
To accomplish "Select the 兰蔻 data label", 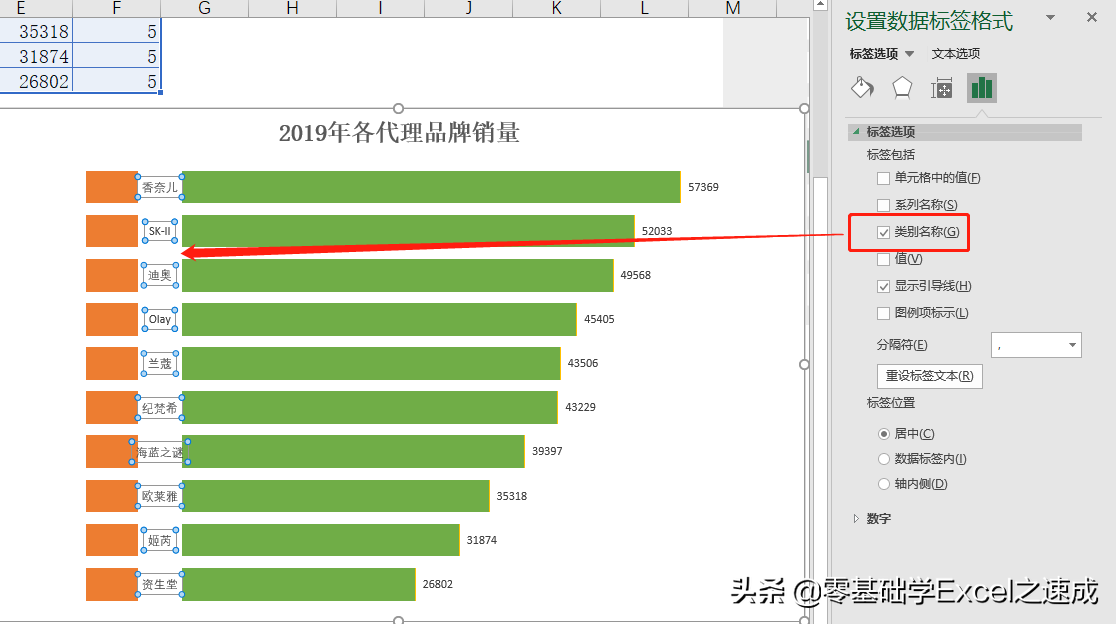I will 159,364.
